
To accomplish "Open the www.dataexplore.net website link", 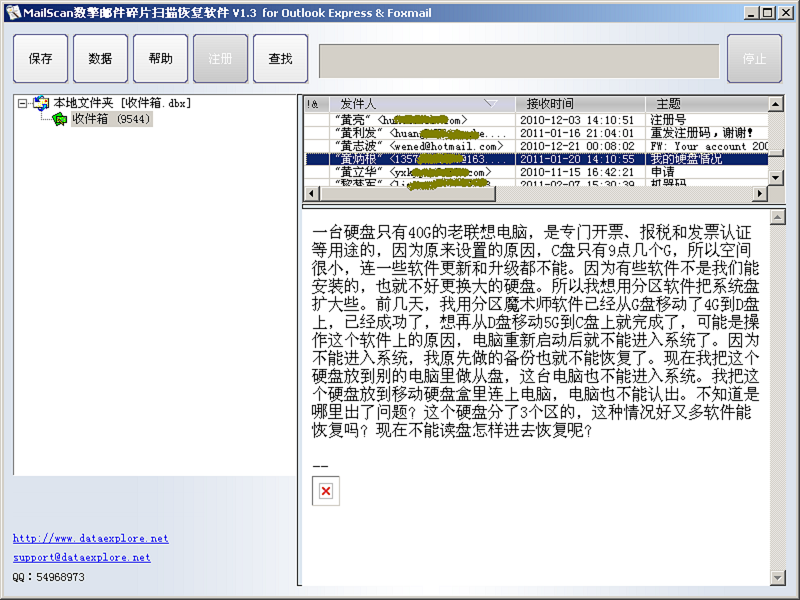I will pyautogui.click(x=90, y=538).
